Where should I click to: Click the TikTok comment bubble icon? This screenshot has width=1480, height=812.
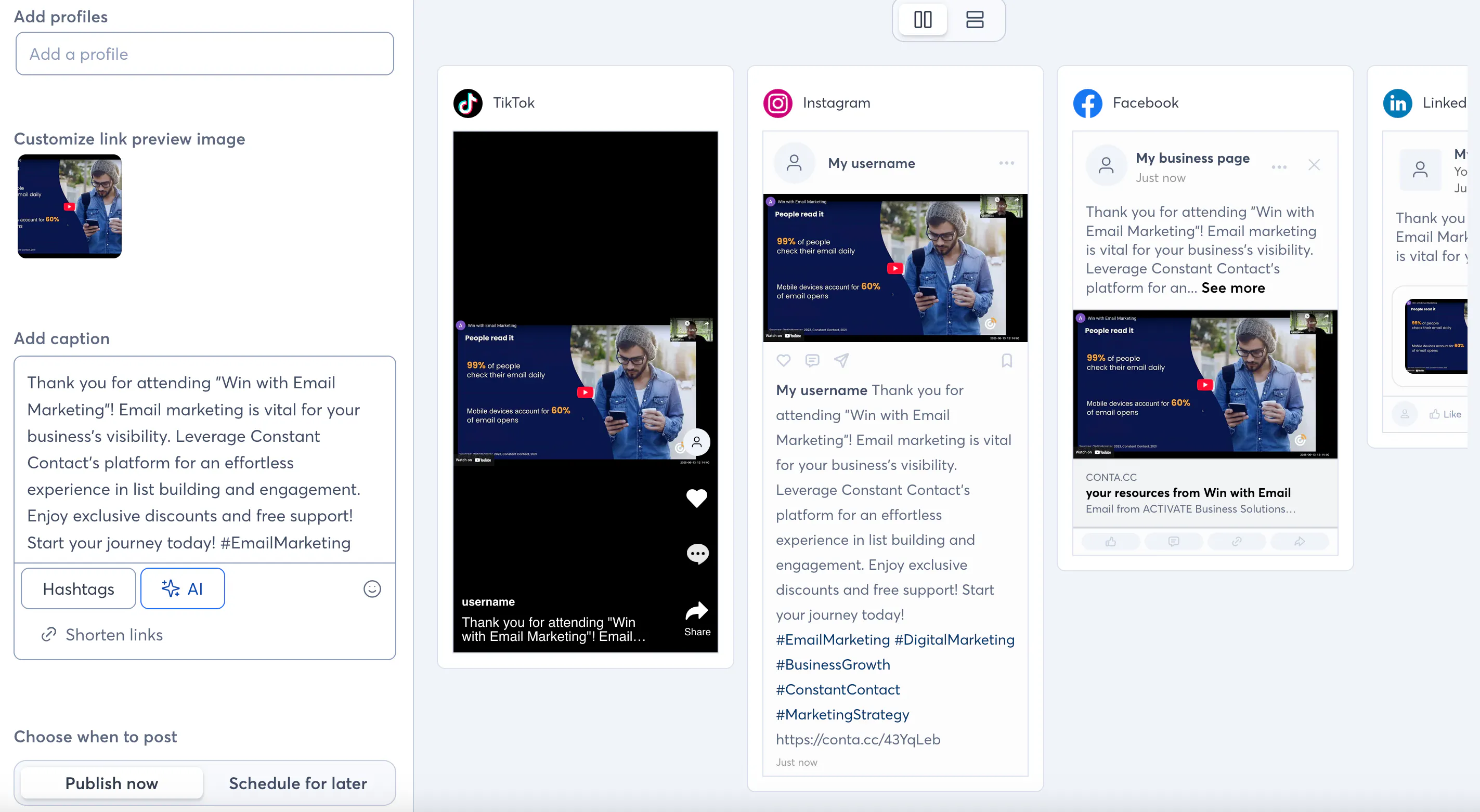[x=697, y=554]
